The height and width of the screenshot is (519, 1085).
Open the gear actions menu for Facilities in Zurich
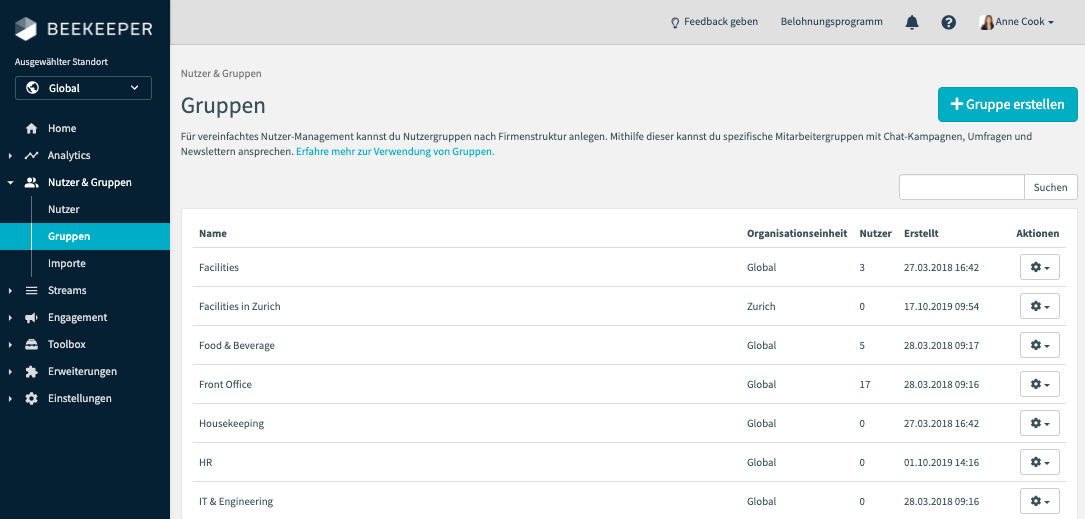coord(1039,306)
